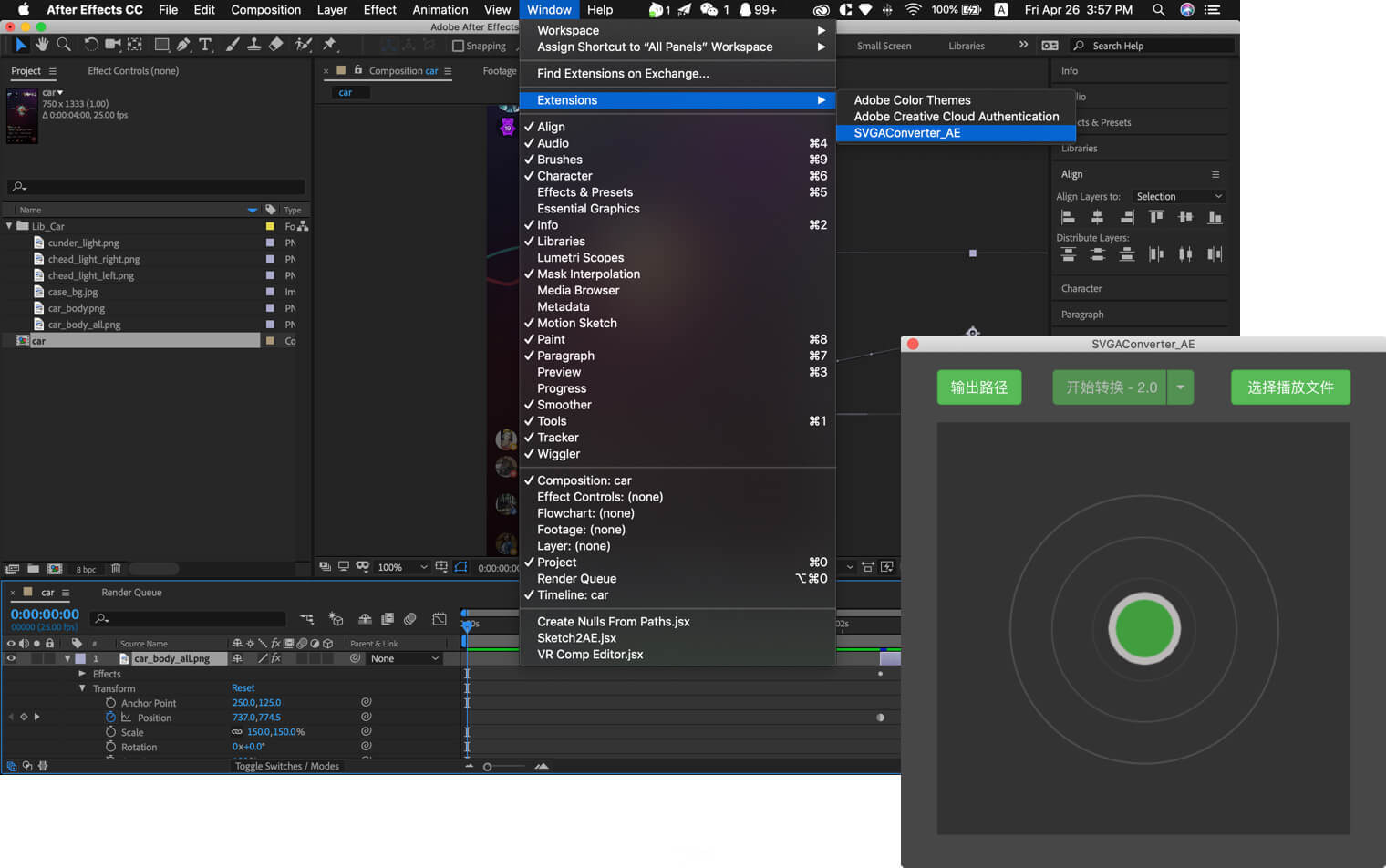Select SVGAConverter_AE extension

956,133
